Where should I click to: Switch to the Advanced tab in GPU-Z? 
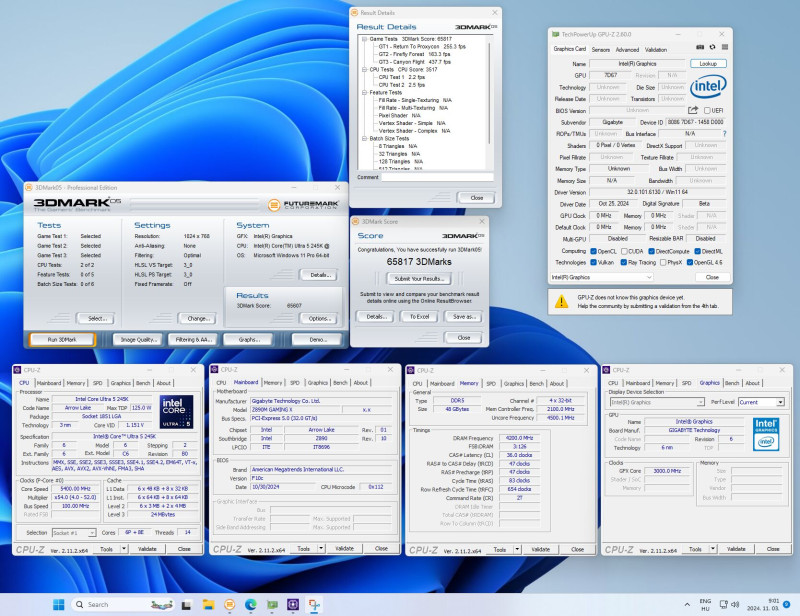[627, 50]
